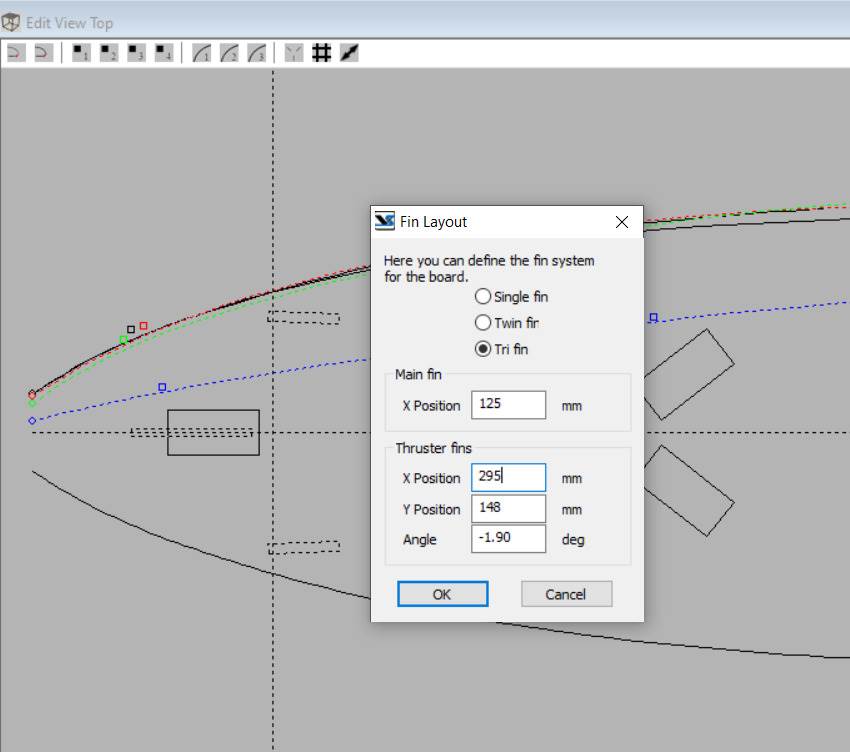Click the Main fin X Position field
The height and width of the screenshot is (752, 850).
coord(508,405)
